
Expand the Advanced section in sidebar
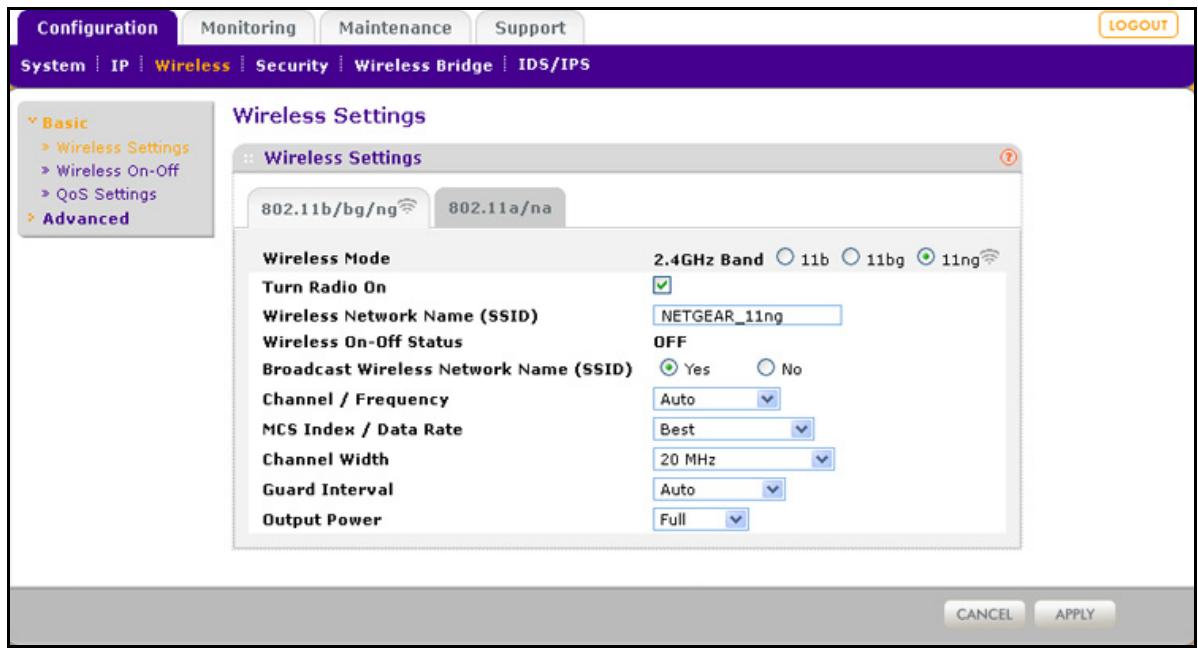tap(79, 219)
